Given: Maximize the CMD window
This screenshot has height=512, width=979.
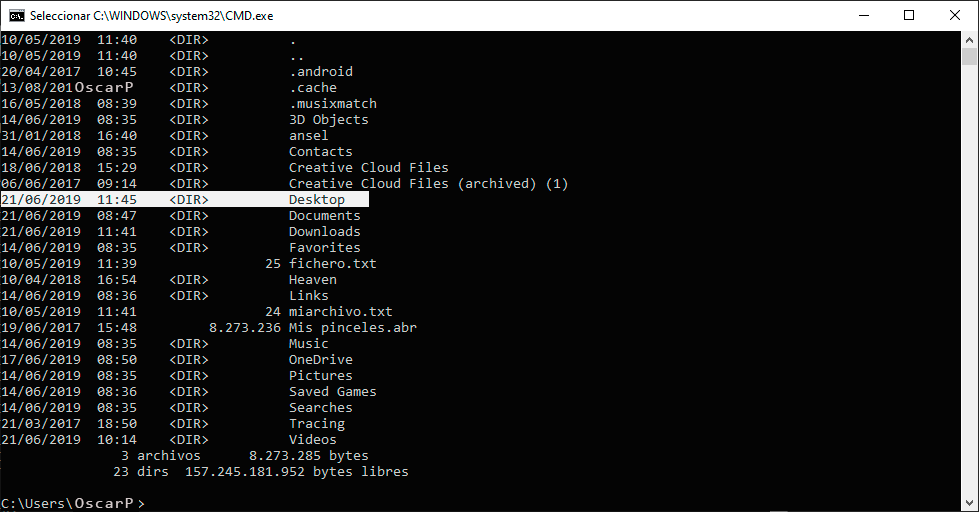Looking at the screenshot, I should pos(909,15).
